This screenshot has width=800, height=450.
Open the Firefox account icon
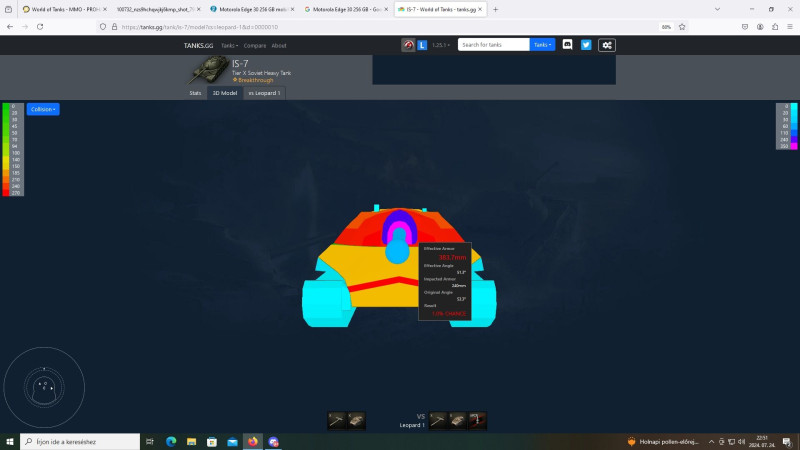click(760, 27)
